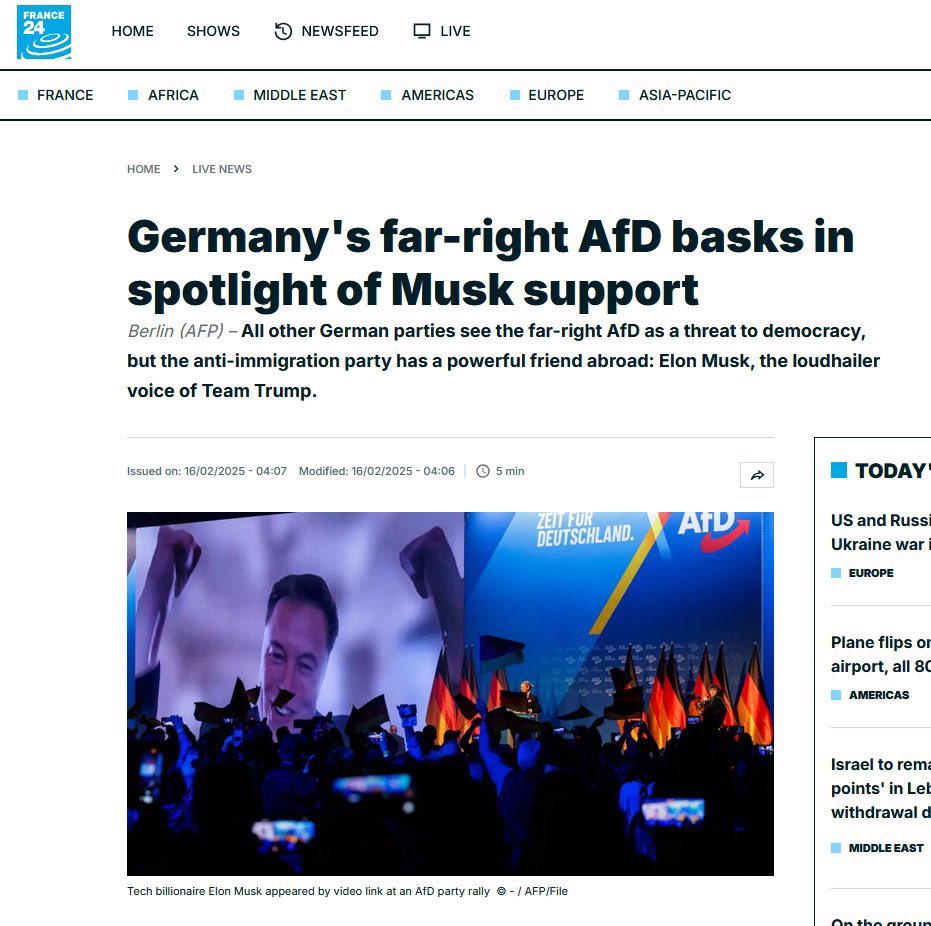The image size is (931, 926).
Task: Click the Live TV screen icon
Action: pyautogui.click(x=422, y=31)
